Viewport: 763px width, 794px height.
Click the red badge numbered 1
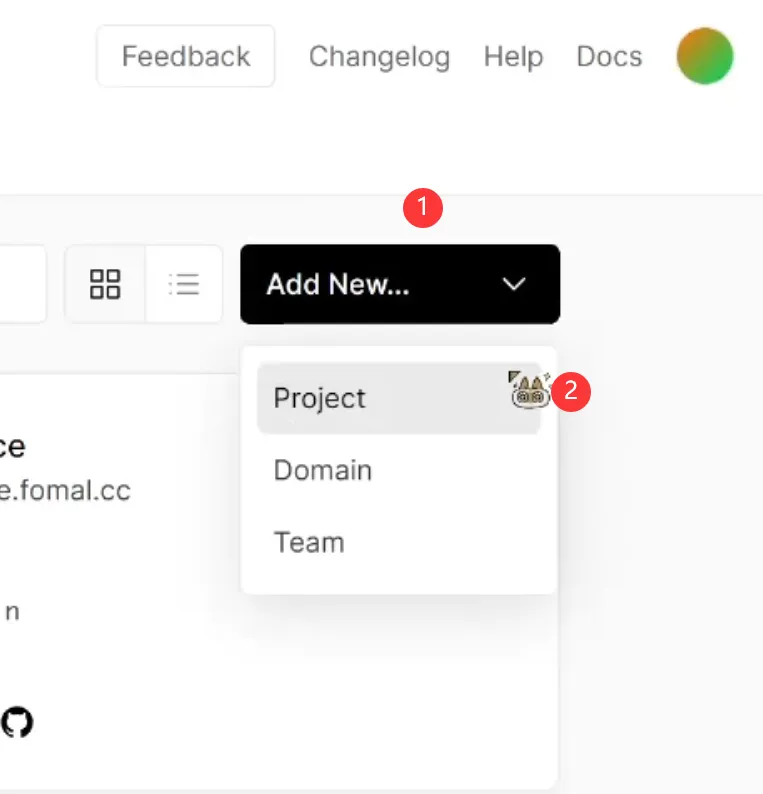pyautogui.click(x=422, y=208)
